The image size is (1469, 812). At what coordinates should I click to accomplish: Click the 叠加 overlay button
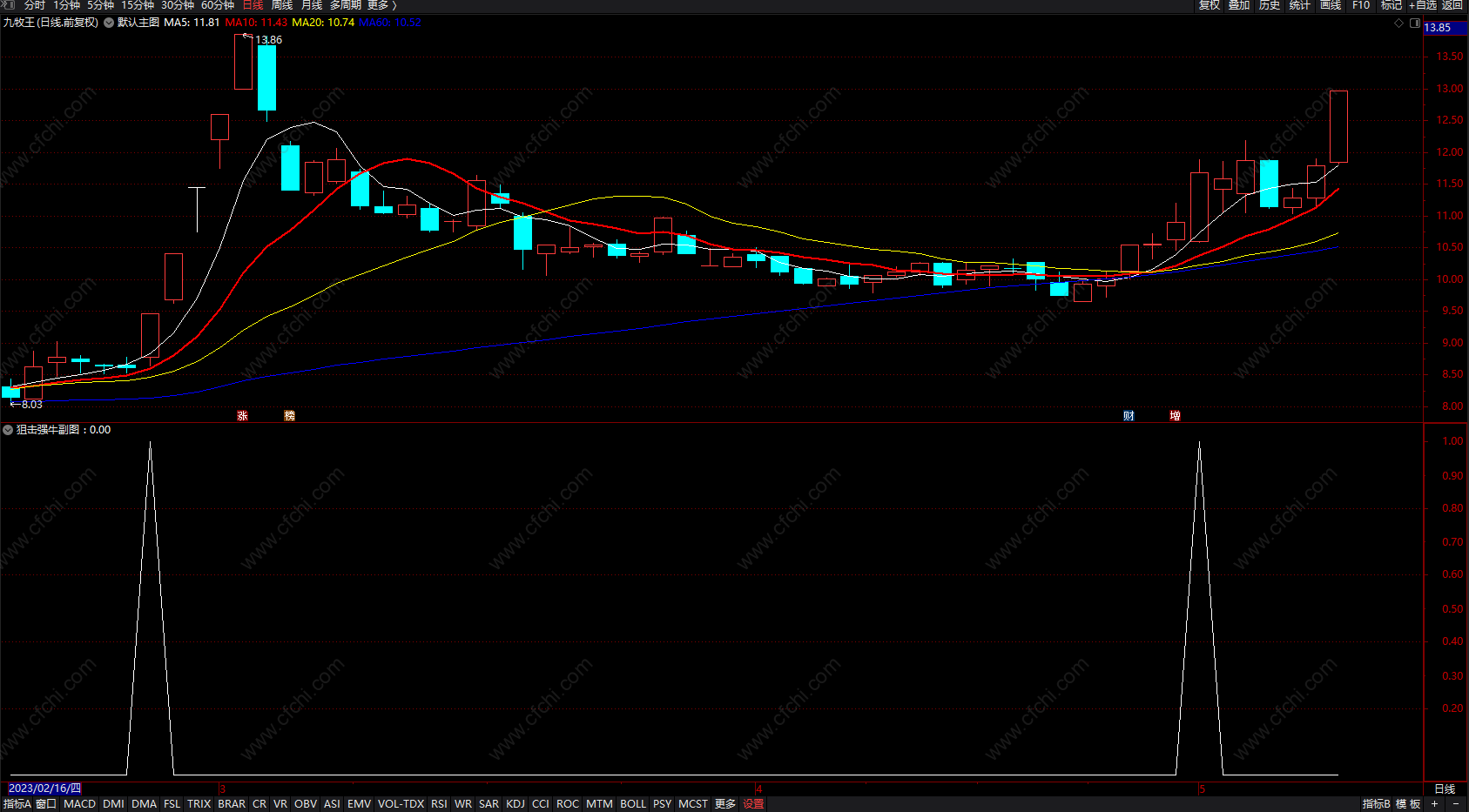point(1239,5)
